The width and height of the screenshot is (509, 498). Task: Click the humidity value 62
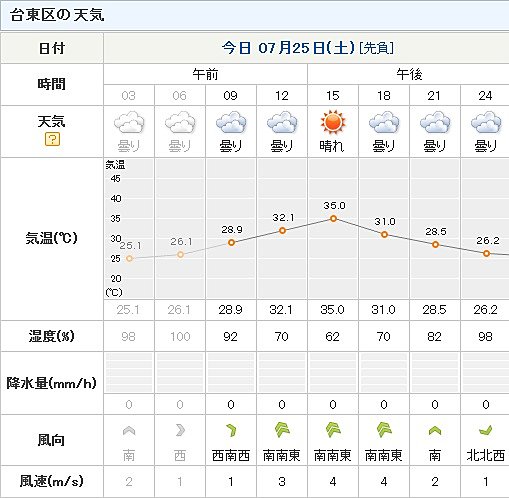[x=333, y=337]
